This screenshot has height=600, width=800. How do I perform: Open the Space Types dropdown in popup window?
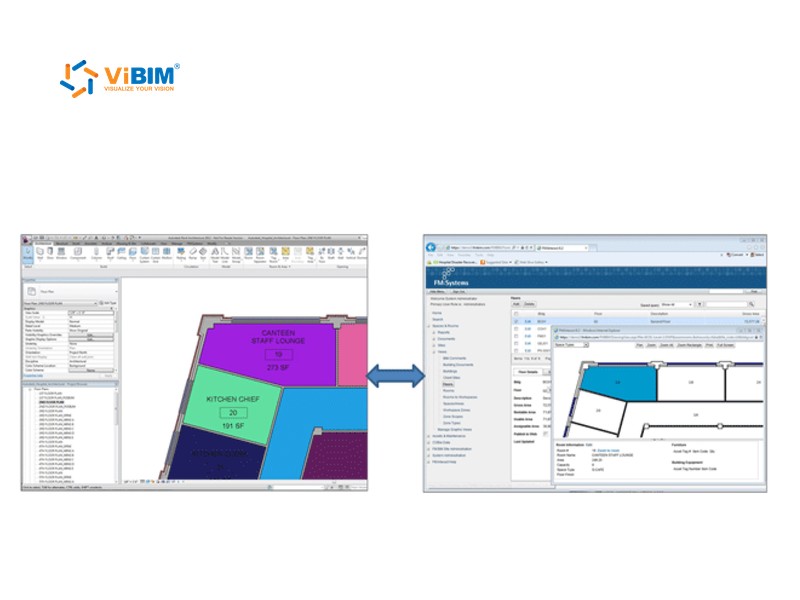(571, 345)
